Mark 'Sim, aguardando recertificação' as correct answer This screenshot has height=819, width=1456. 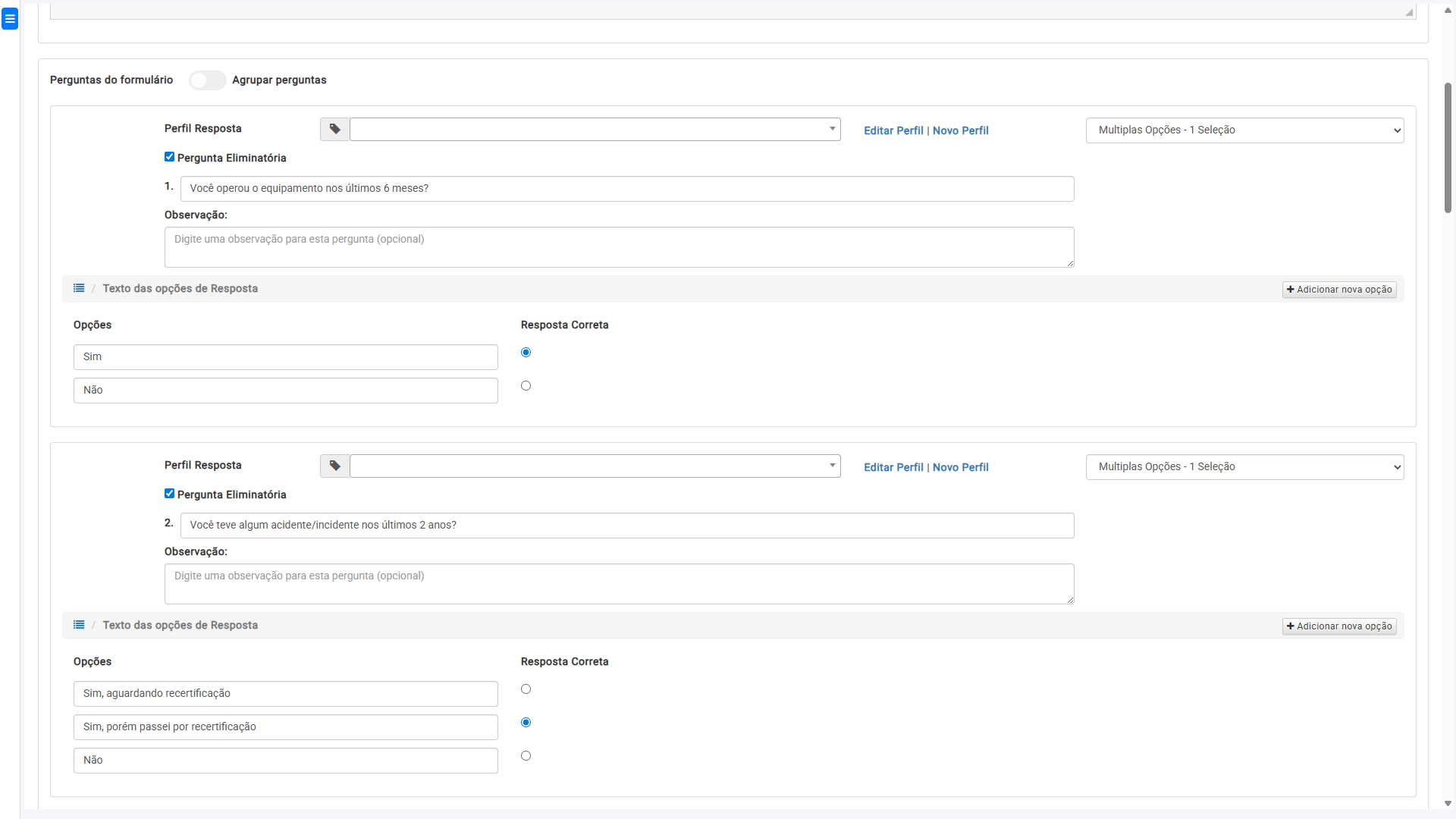tap(526, 689)
